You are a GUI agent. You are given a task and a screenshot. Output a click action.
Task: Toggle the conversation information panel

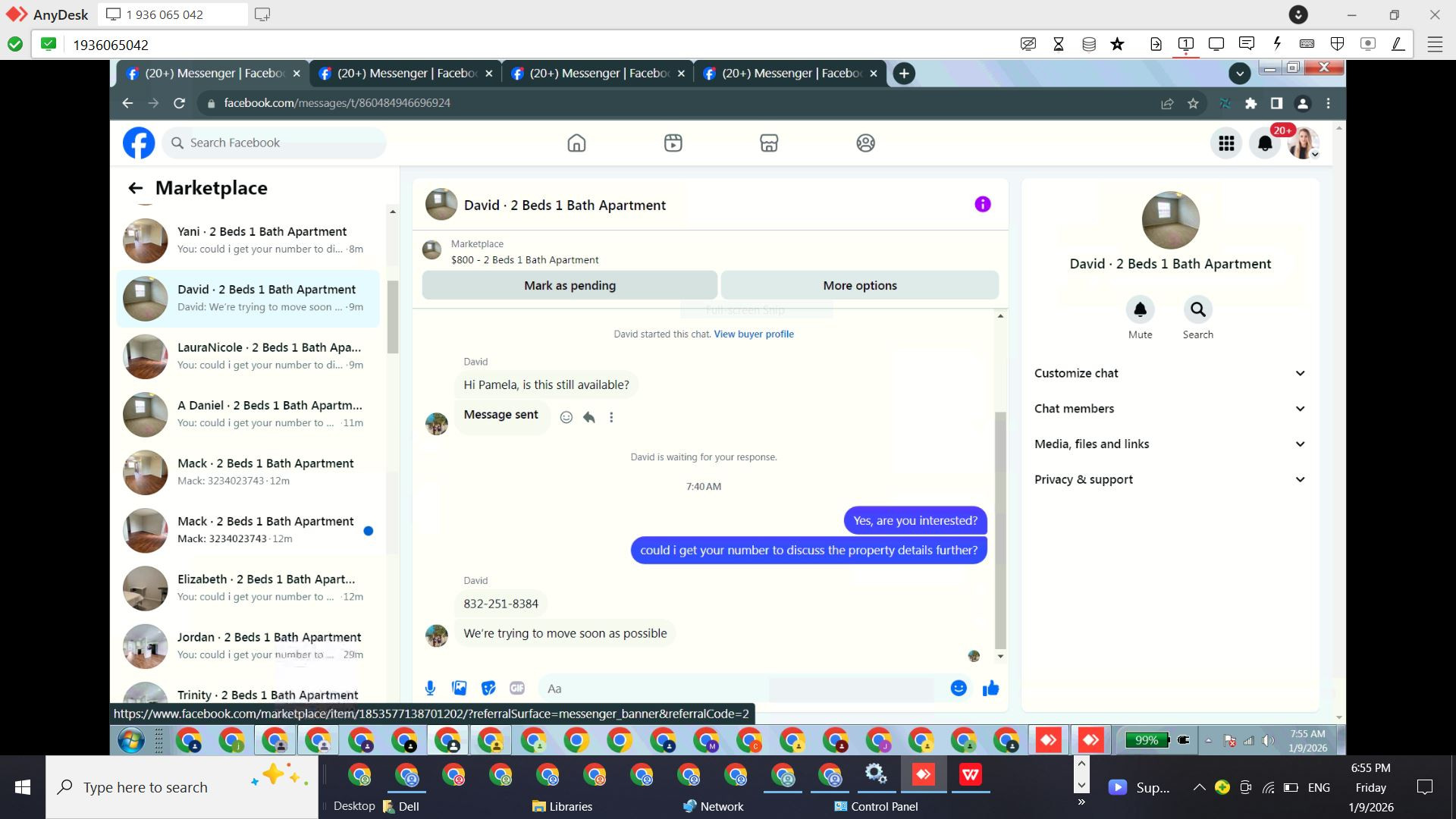(x=982, y=204)
